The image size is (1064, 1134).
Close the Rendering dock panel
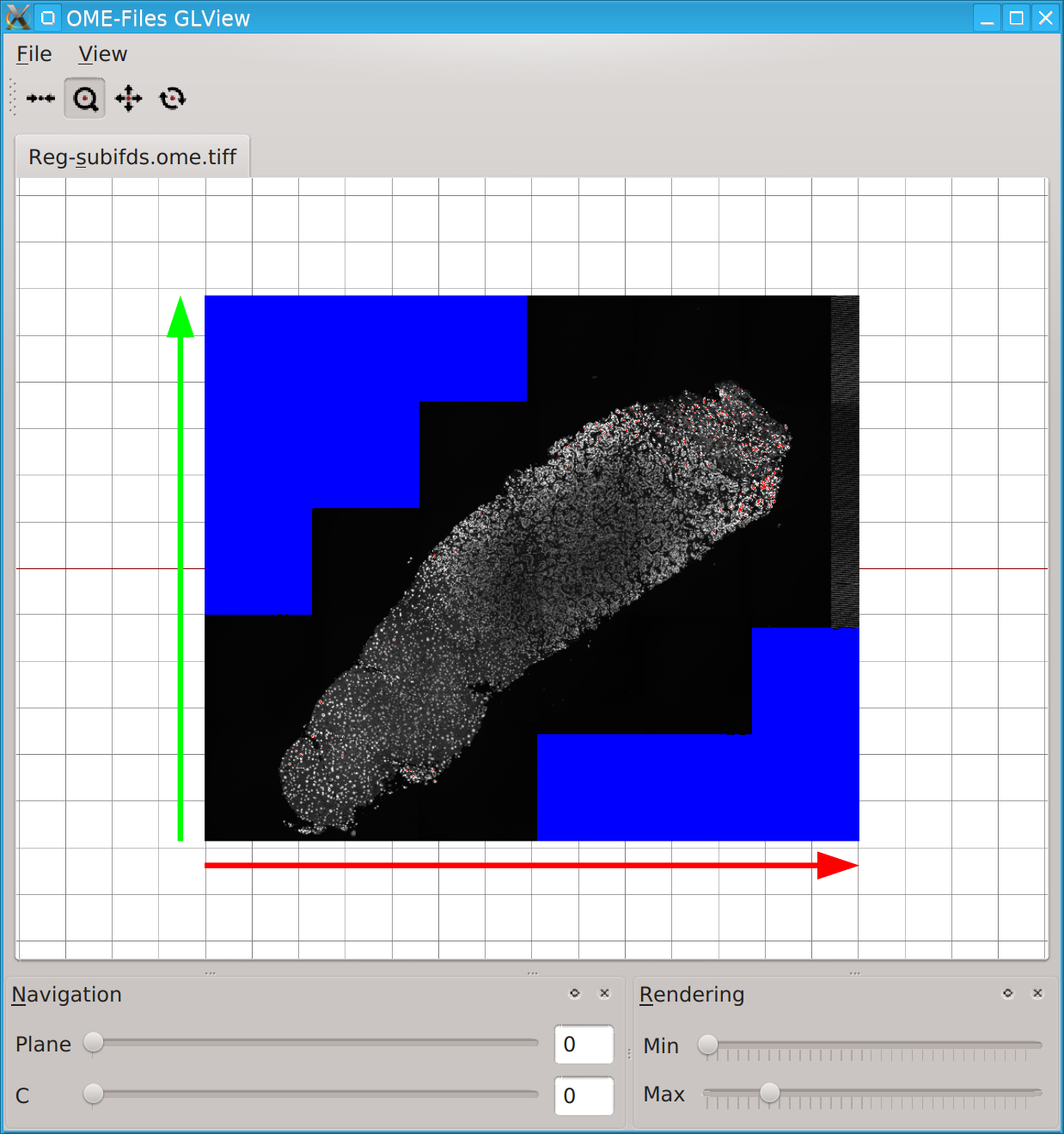1038,993
